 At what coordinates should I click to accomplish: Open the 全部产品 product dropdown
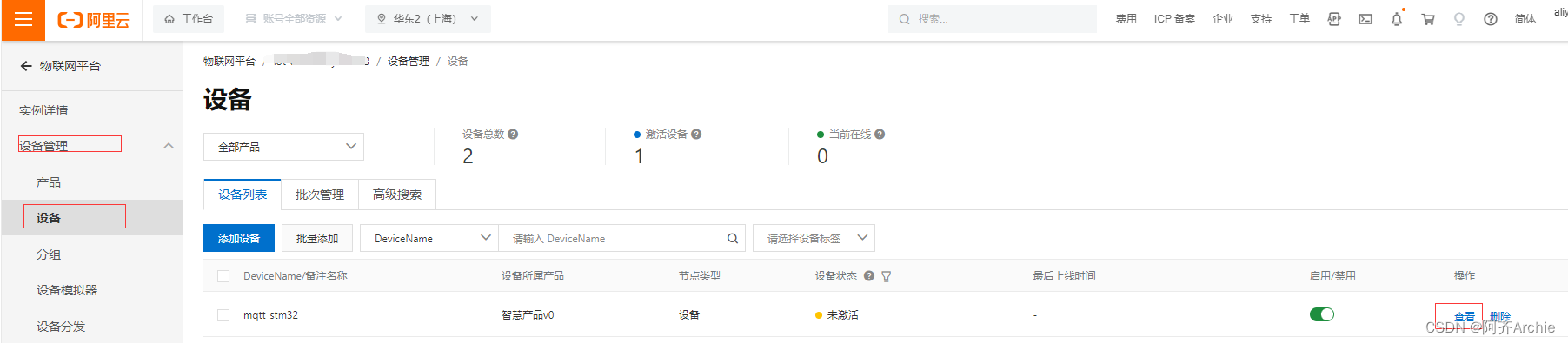pyautogui.click(x=283, y=147)
